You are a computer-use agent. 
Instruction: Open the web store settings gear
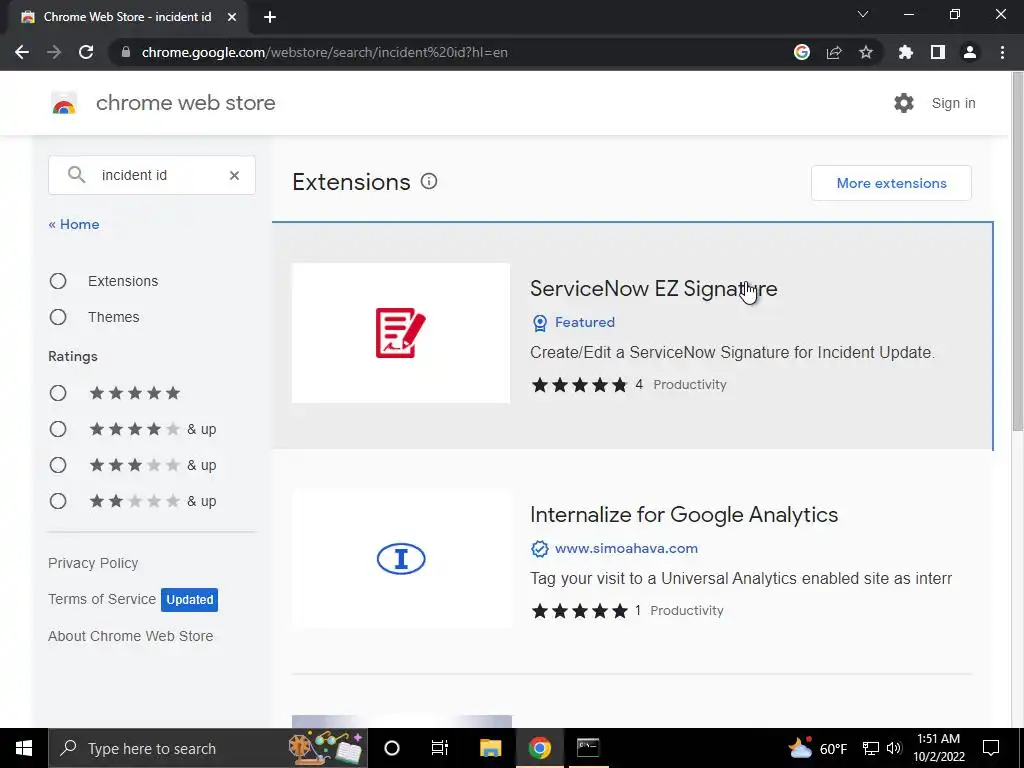pyautogui.click(x=904, y=103)
